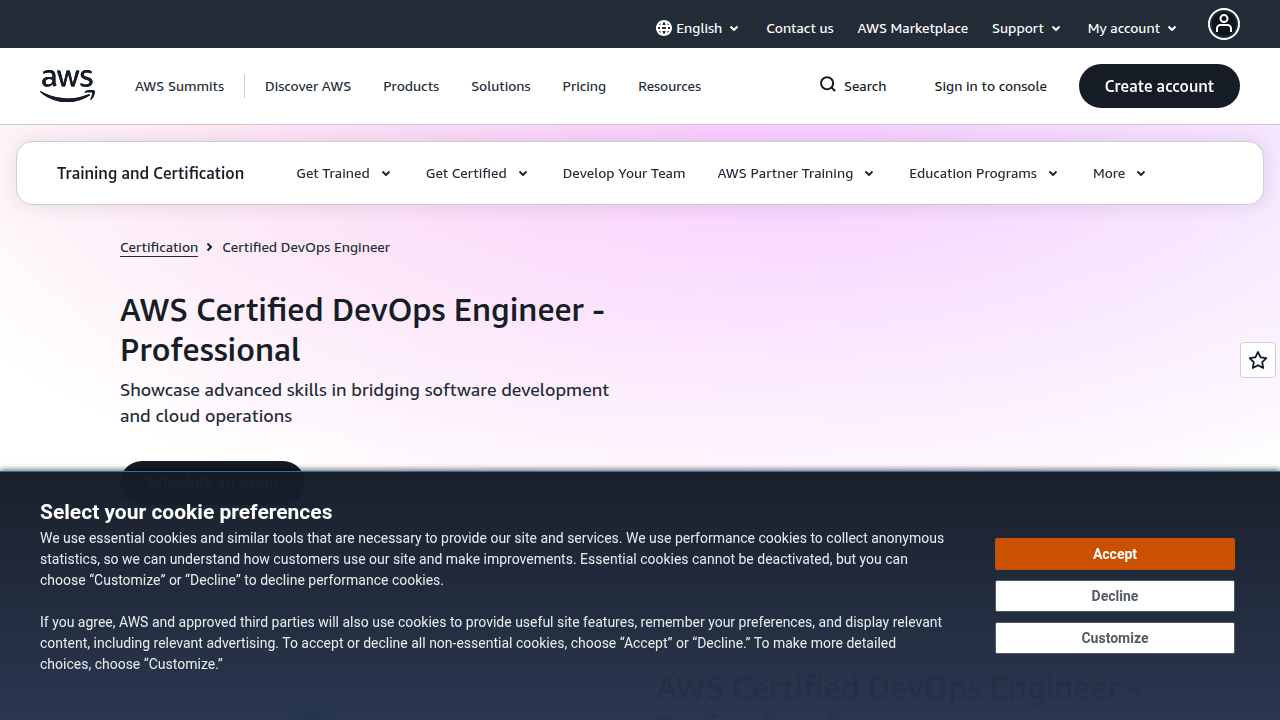1280x720 pixels.
Task: Accept all cookies
Action: pos(1115,554)
